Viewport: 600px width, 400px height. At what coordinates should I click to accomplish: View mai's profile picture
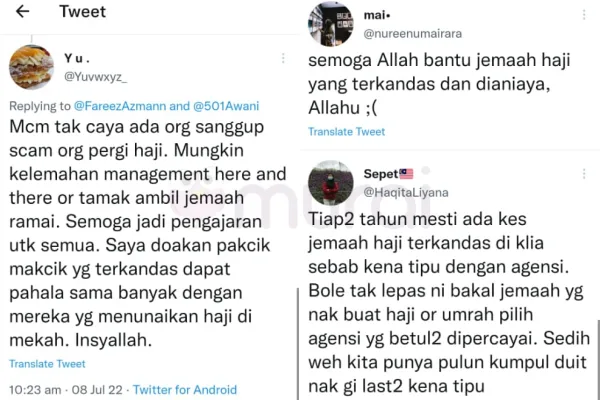point(331,24)
